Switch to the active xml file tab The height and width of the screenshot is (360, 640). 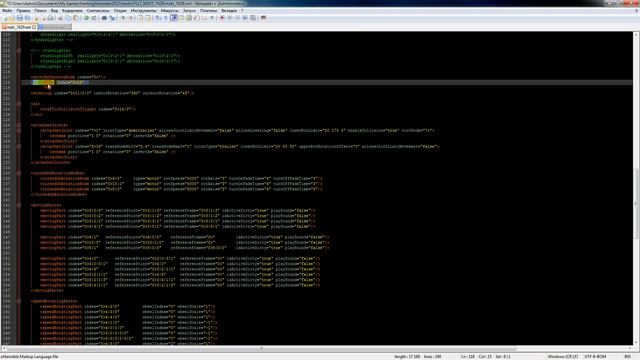[x=19, y=27]
